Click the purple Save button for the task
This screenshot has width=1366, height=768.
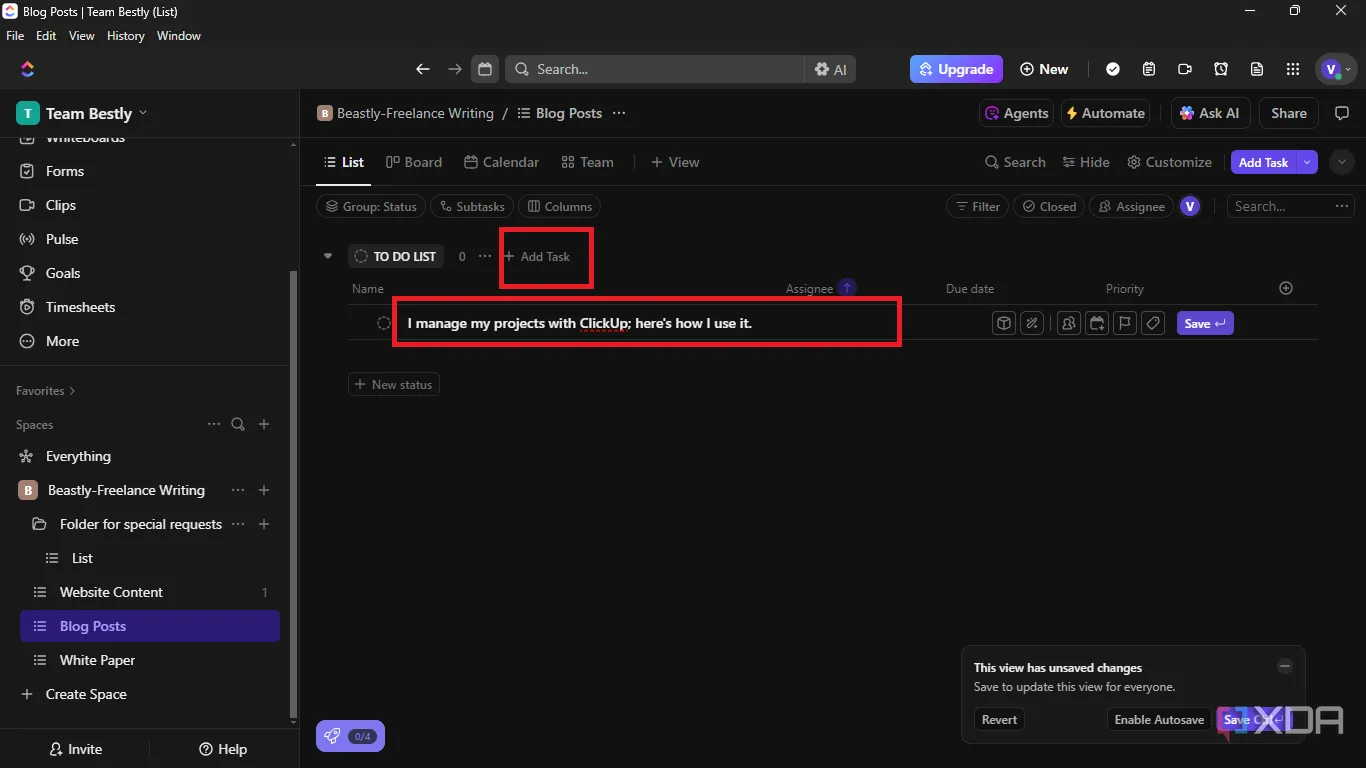[1205, 323]
